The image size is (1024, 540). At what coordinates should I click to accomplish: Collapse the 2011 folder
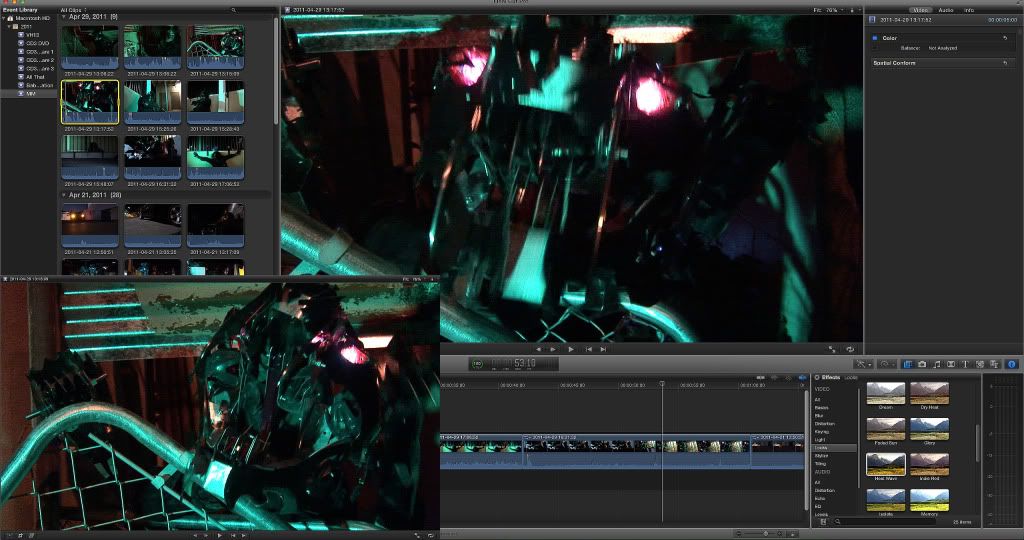[9, 27]
